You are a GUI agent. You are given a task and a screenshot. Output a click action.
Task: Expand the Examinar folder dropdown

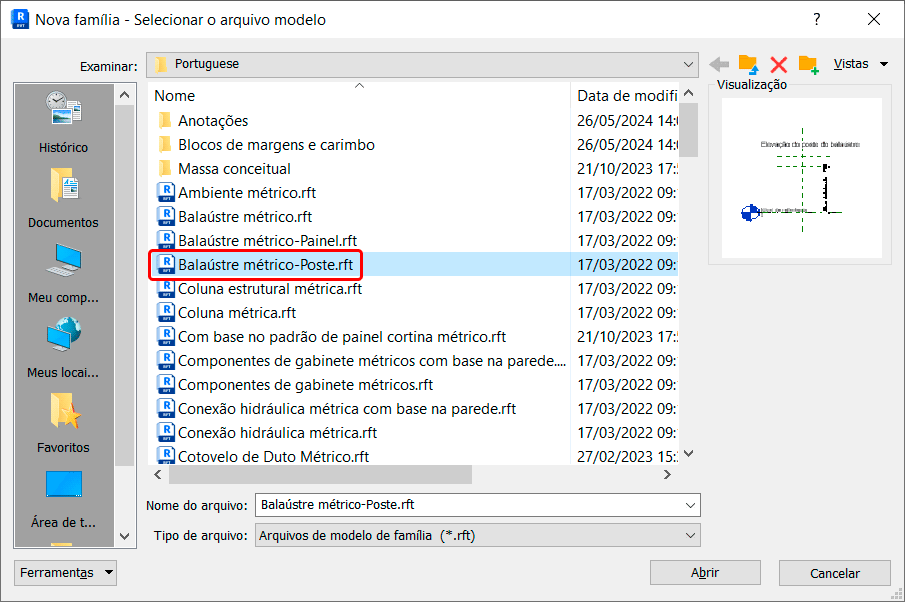(x=688, y=64)
